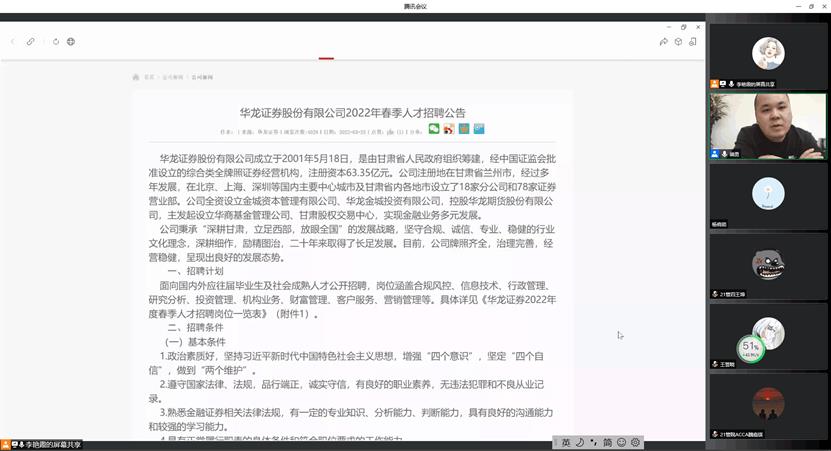Share article via WeChat icon
The image size is (831, 451).
434,129
